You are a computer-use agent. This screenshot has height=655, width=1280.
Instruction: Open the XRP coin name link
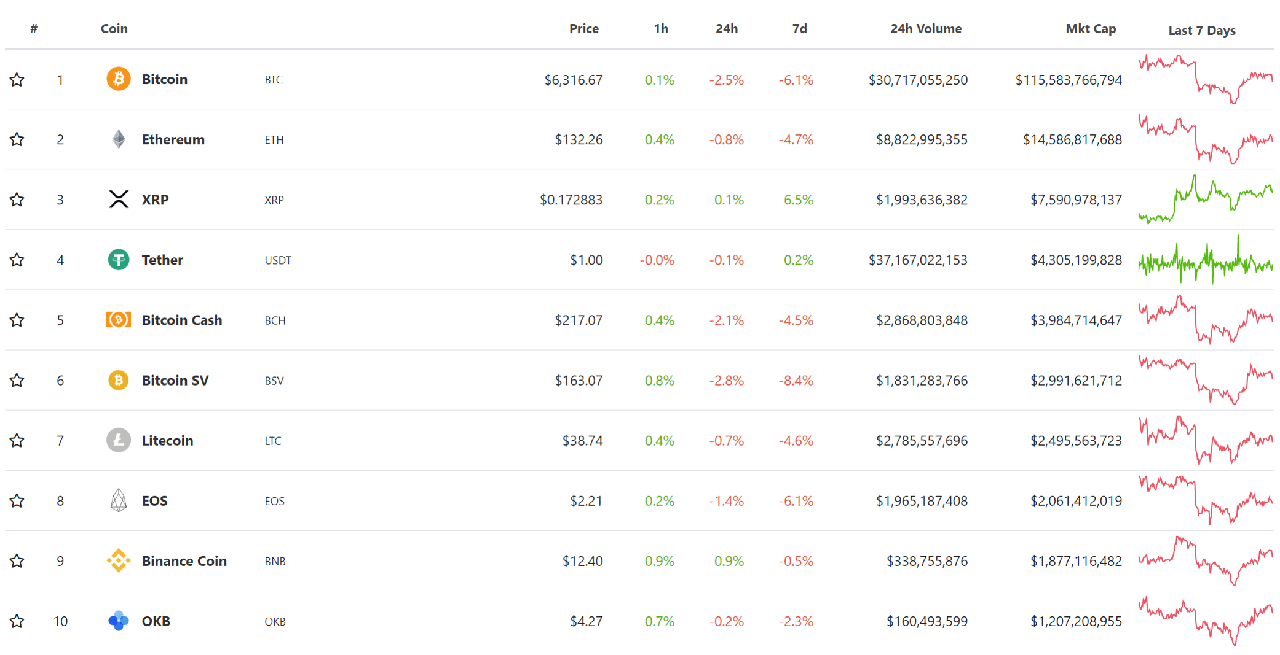pyautogui.click(x=155, y=199)
